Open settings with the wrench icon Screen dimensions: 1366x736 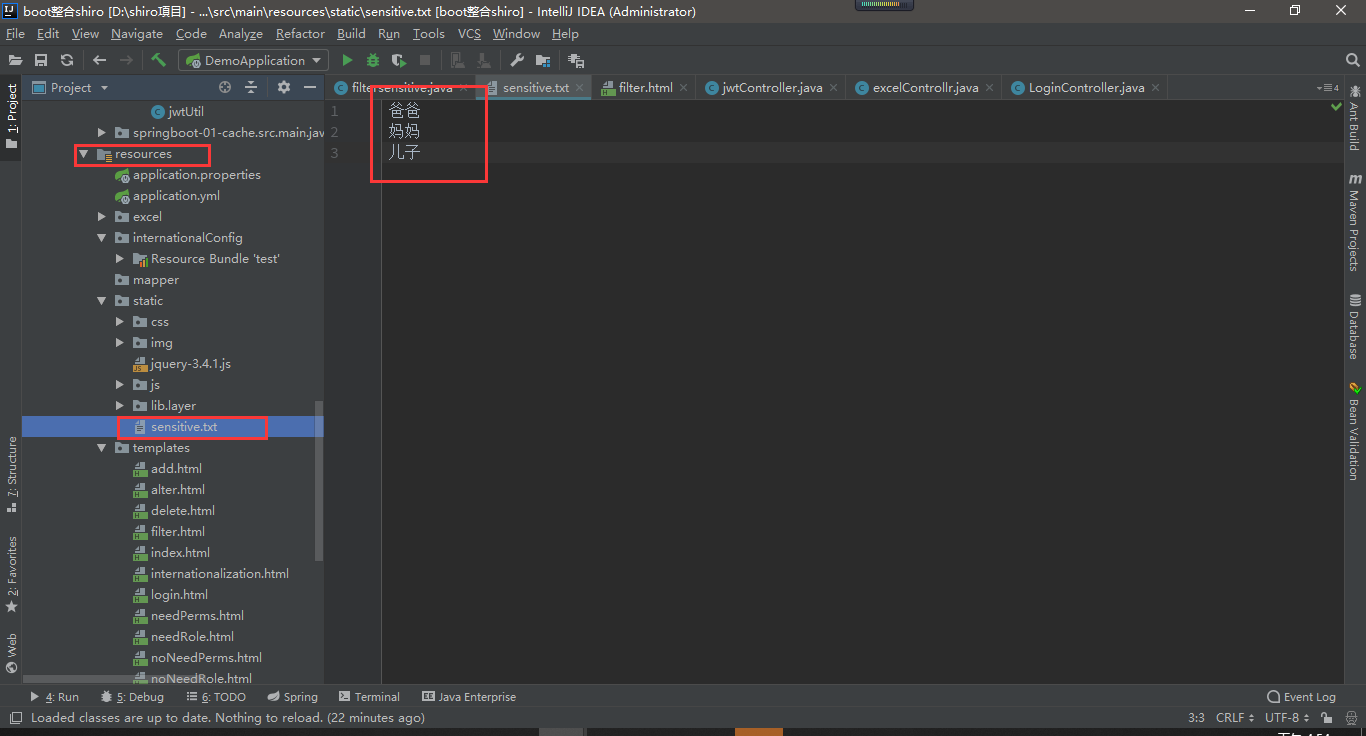(x=517, y=60)
